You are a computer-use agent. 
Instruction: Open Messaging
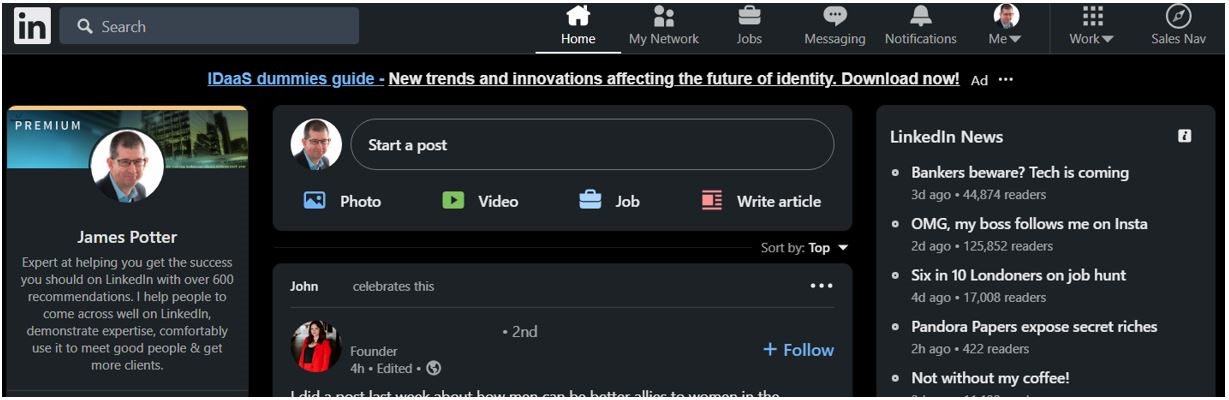tap(835, 27)
